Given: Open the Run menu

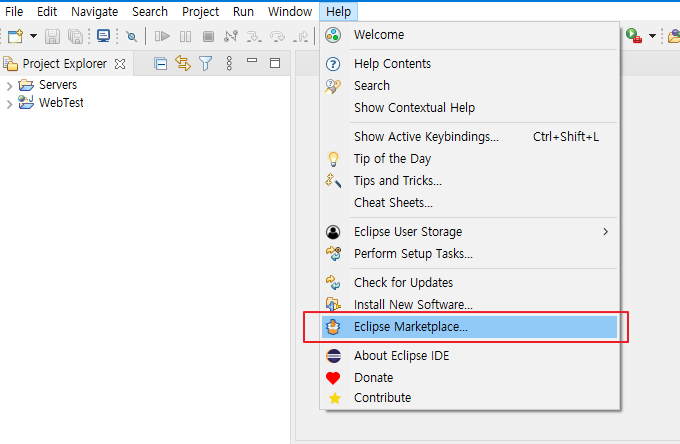Looking at the screenshot, I should 243,12.
